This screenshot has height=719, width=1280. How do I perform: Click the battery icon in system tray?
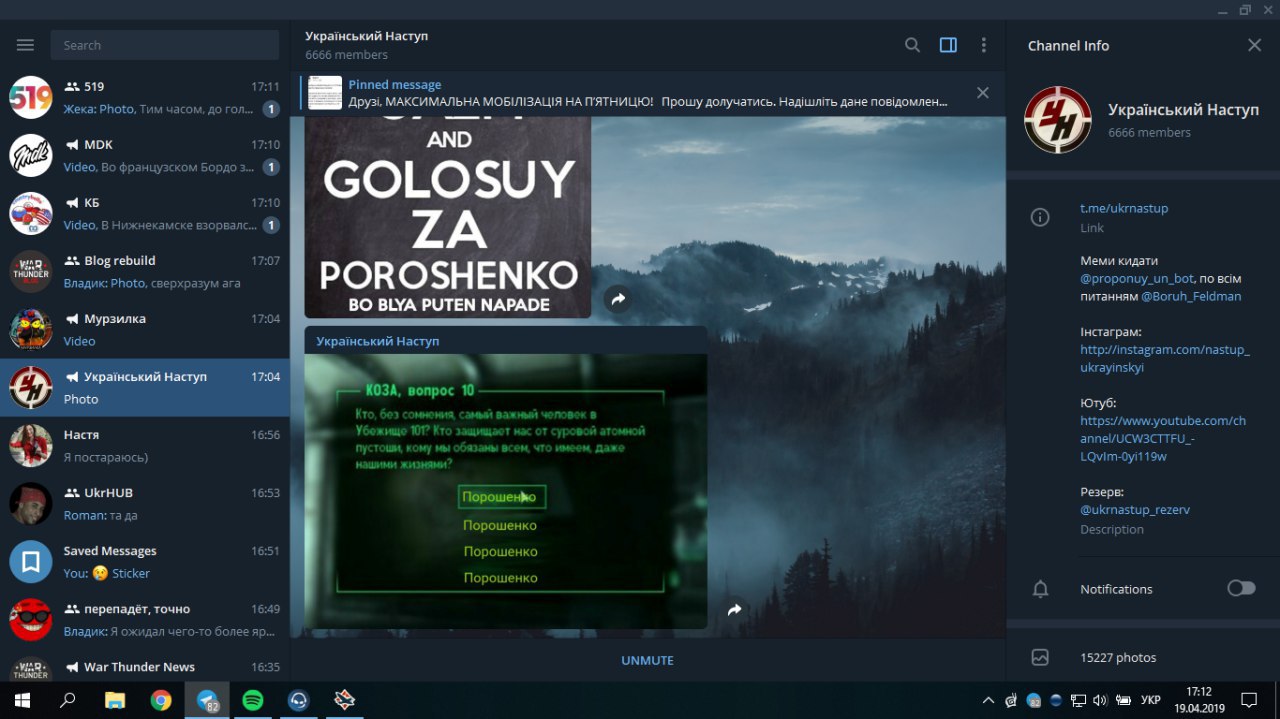(x=1123, y=700)
